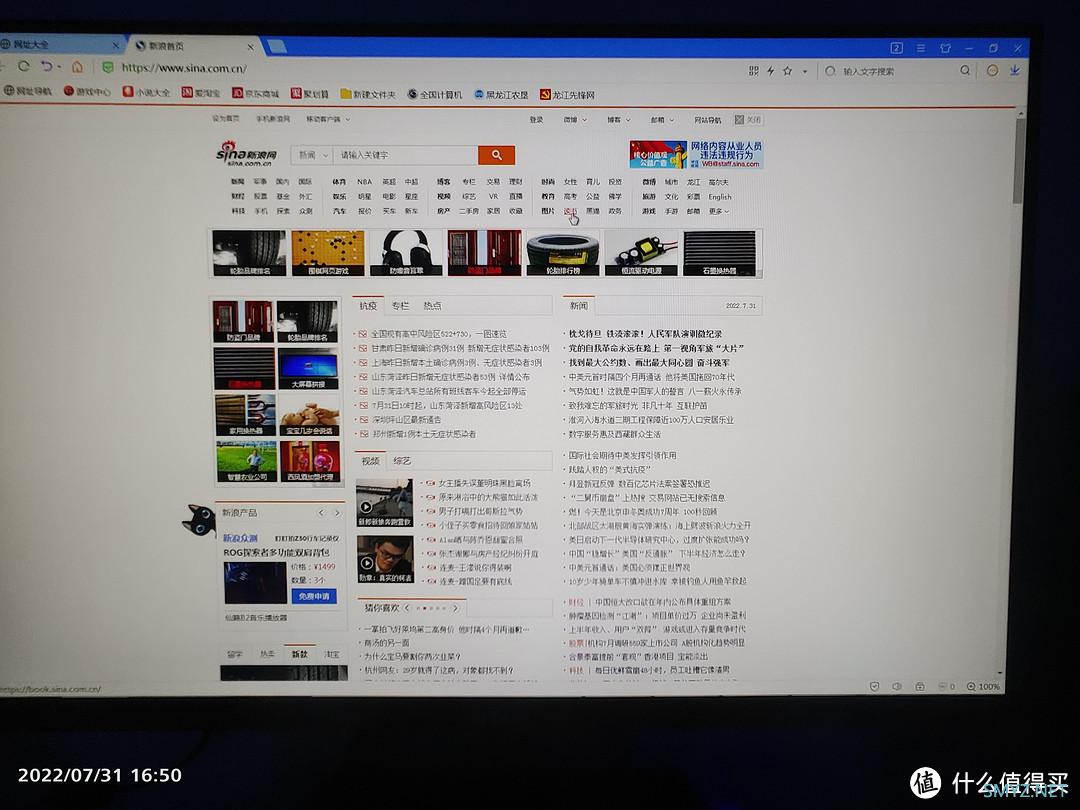Screen dimensions: 1080x810
Task: Open the 京东商城 bookmark
Action: tap(256, 93)
